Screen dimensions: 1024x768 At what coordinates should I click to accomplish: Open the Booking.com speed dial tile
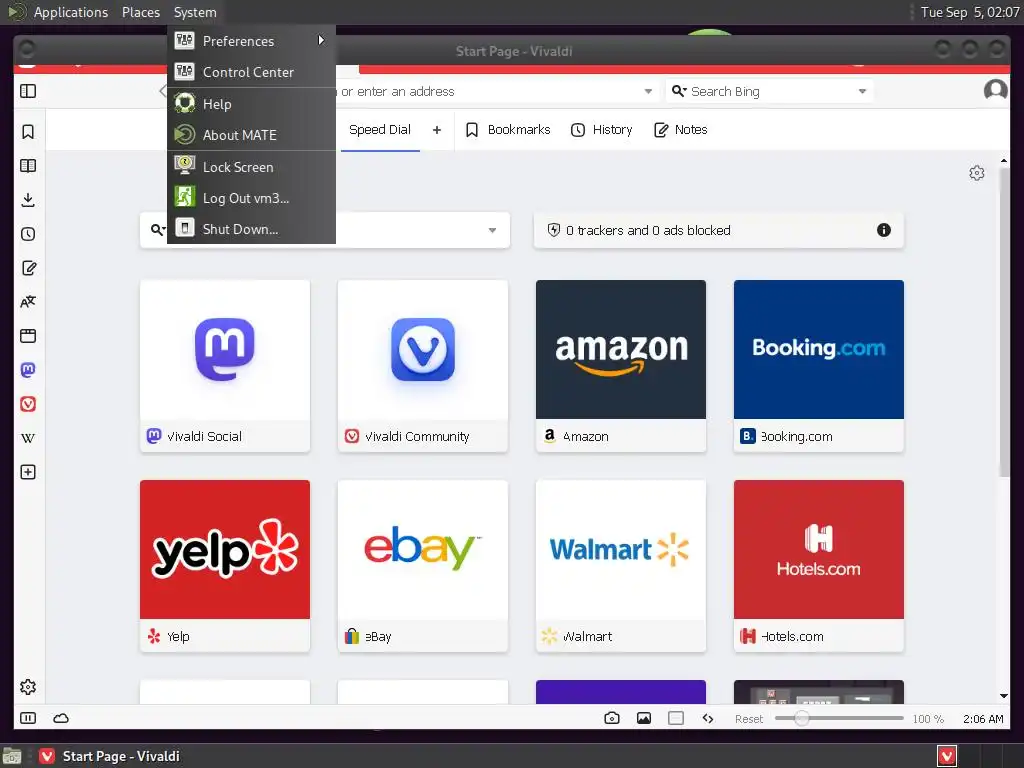pos(818,366)
